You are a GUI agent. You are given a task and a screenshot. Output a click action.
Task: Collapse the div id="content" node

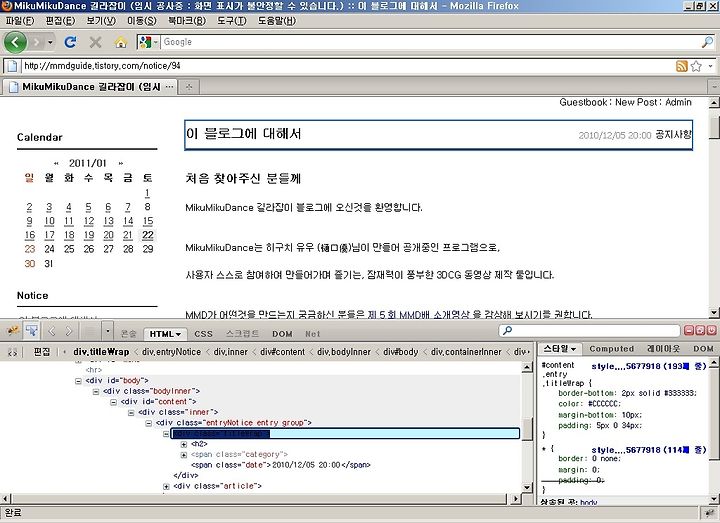[x=113, y=402]
